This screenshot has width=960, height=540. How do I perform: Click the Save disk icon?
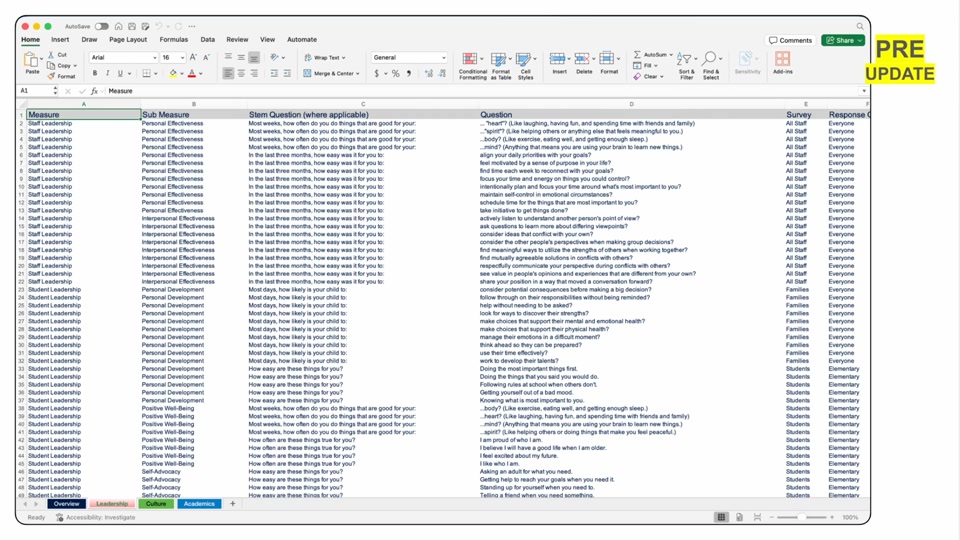tap(132, 26)
